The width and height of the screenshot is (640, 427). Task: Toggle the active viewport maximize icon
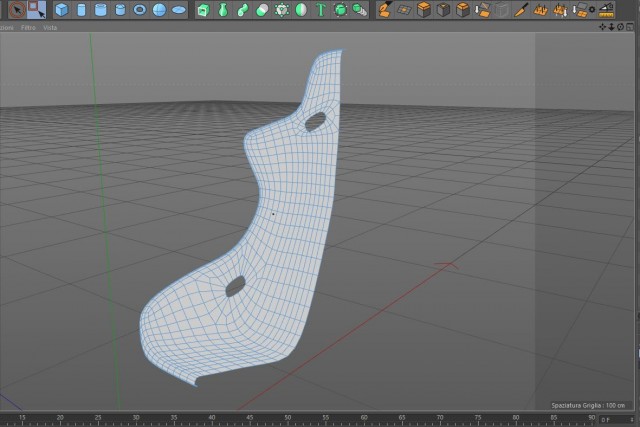(630, 27)
